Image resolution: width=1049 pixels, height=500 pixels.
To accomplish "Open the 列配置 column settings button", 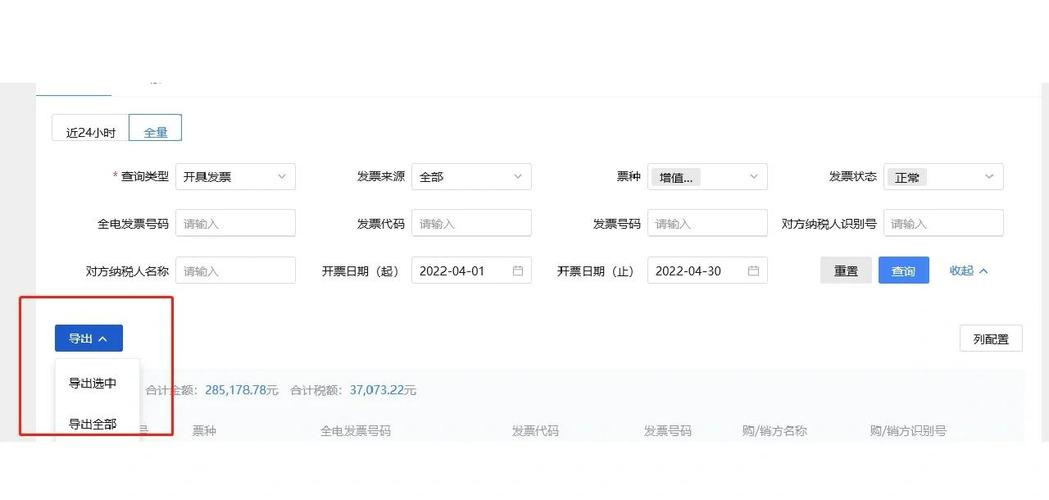I will click(x=991, y=339).
